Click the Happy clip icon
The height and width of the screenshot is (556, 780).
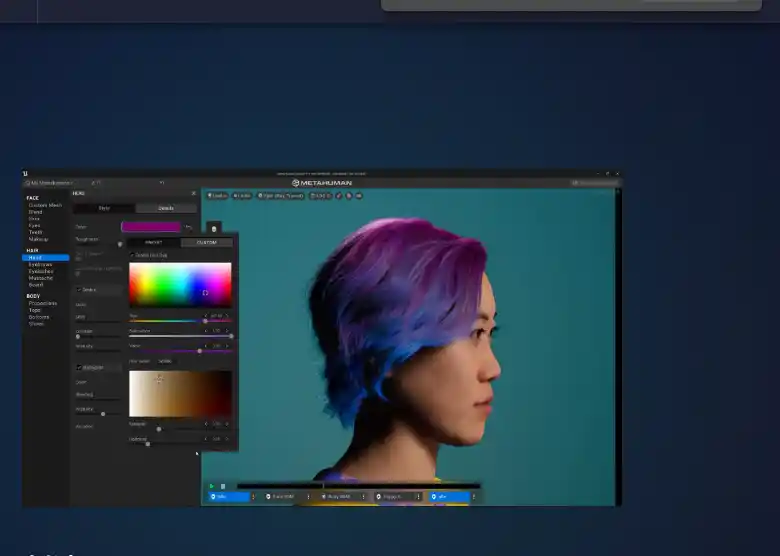(x=379, y=496)
